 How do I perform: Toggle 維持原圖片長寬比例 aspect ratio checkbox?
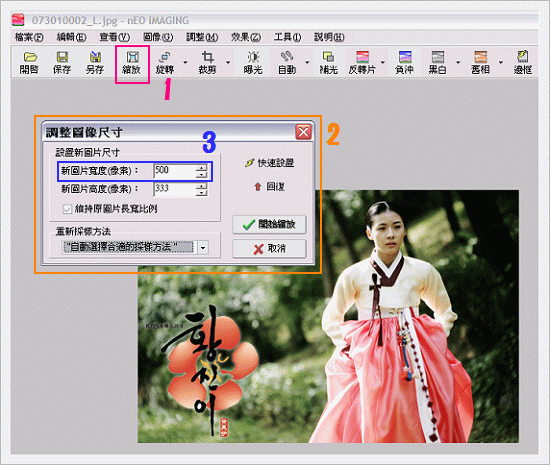[x=67, y=209]
